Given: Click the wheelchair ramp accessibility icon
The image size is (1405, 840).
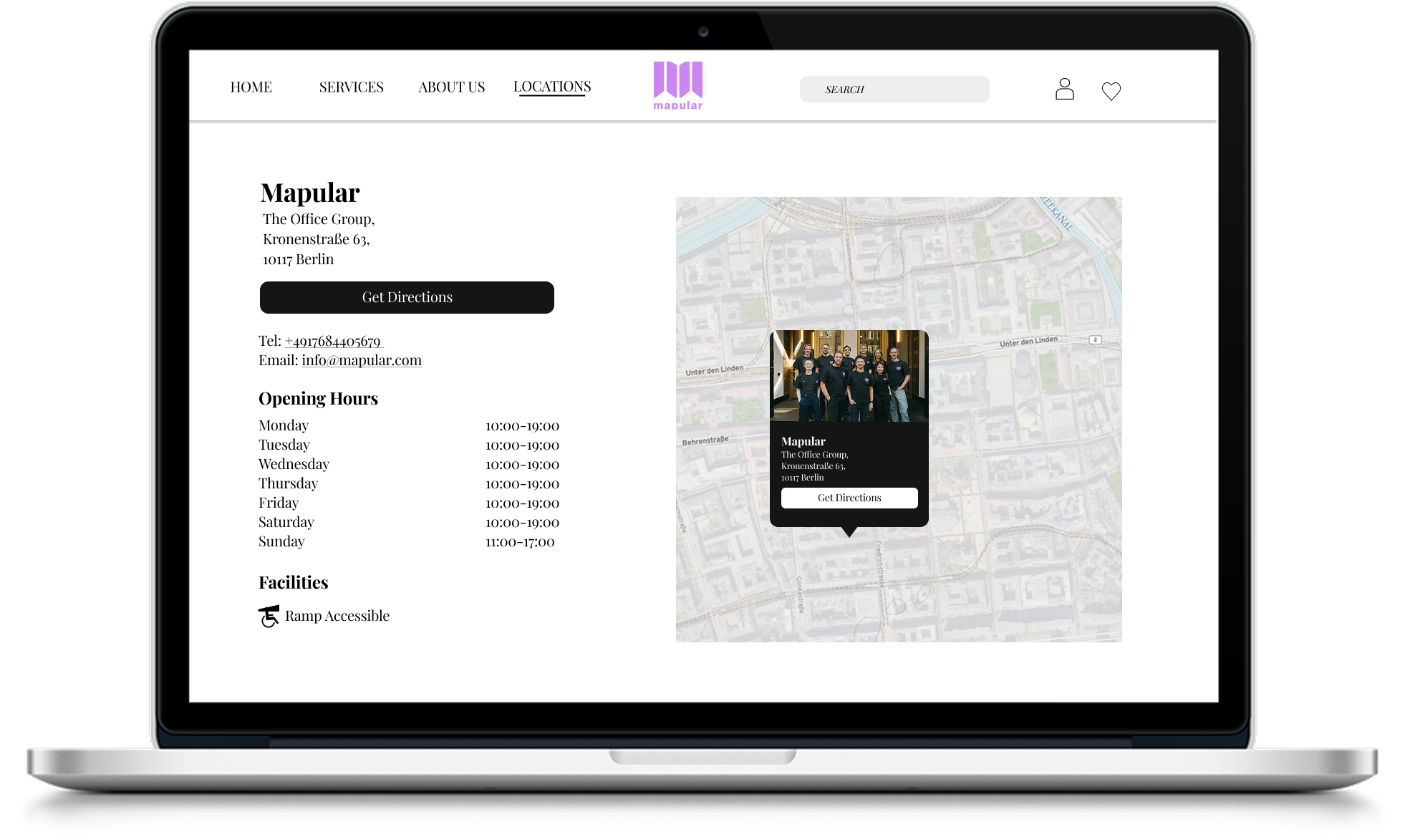Looking at the screenshot, I should [x=269, y=616].
